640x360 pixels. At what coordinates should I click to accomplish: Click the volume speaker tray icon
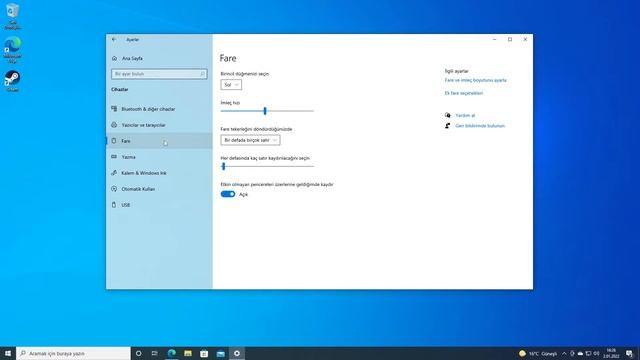596,353
